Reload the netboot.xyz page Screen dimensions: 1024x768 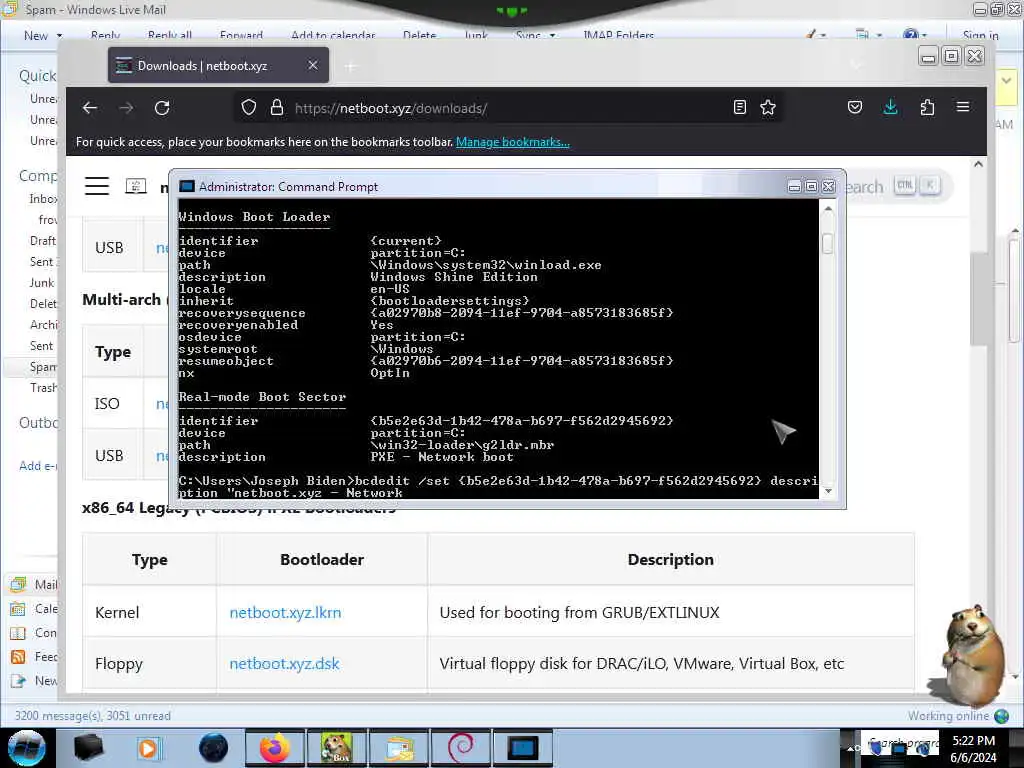coord(162,108)
